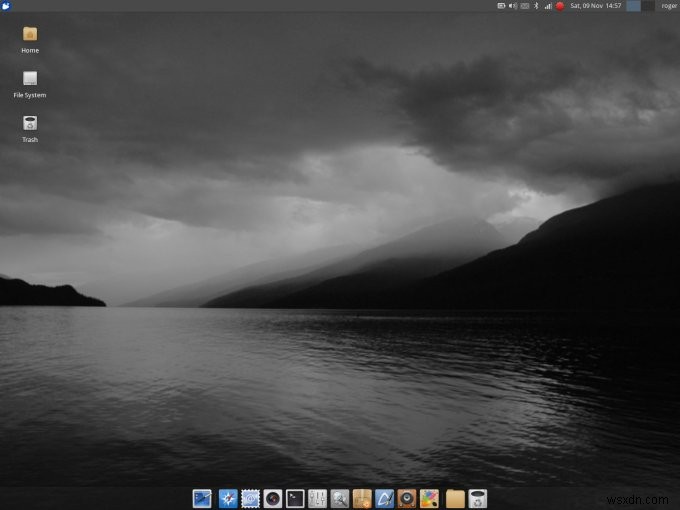Open the trash can in dock
This screenshot has width=680, height=510.
pyautogui.click(x=478, y=499)
